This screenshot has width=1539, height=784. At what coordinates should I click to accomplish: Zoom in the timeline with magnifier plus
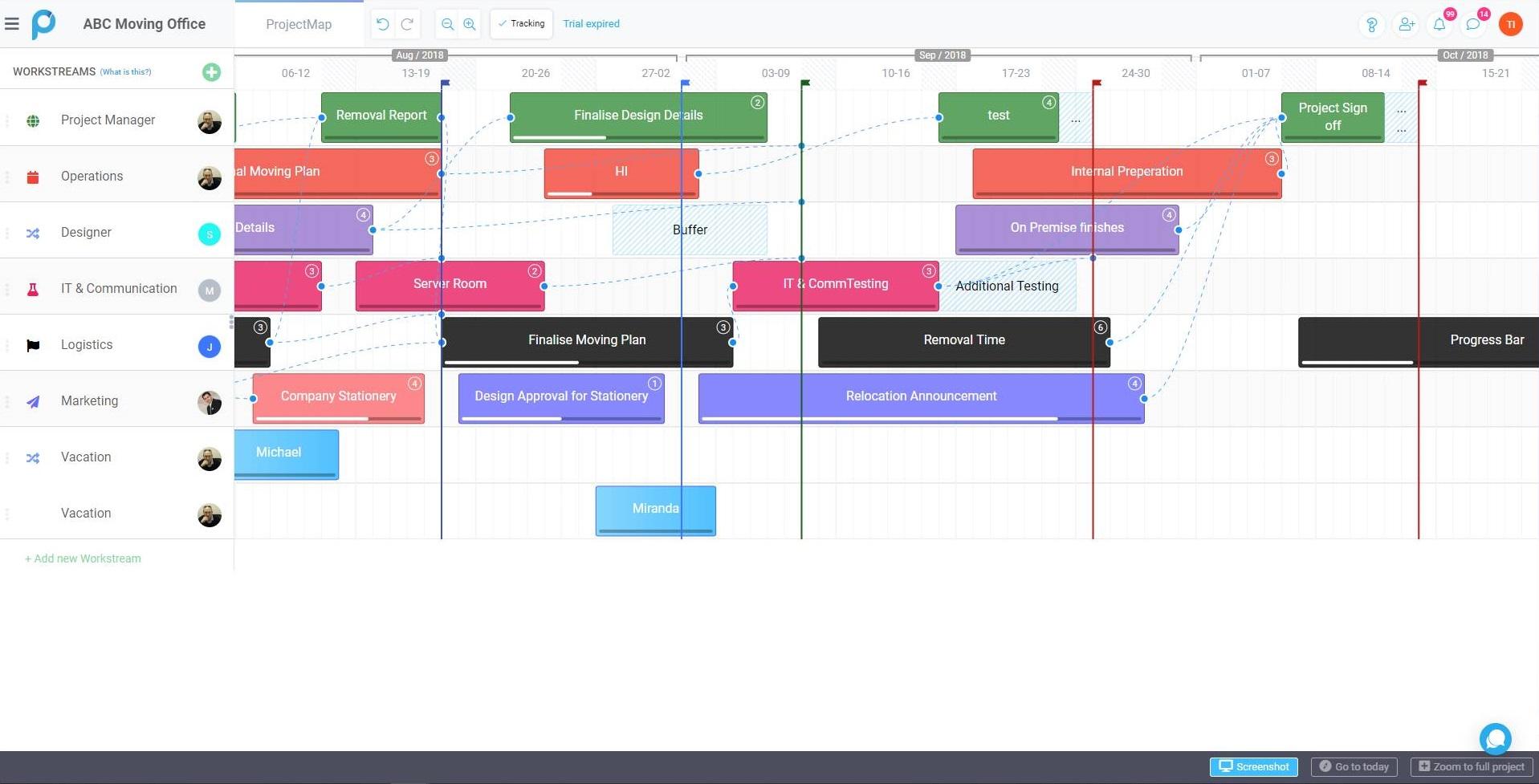click(x=470, y=24)
